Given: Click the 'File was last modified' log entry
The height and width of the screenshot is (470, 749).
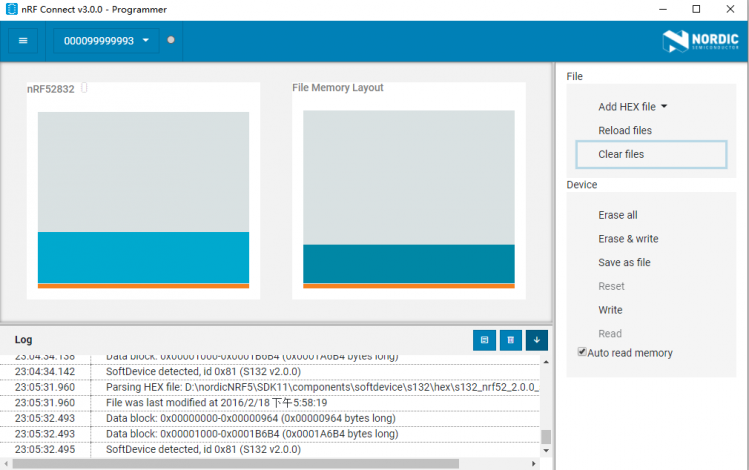Looking at the screenshot, I should [270, 403].
